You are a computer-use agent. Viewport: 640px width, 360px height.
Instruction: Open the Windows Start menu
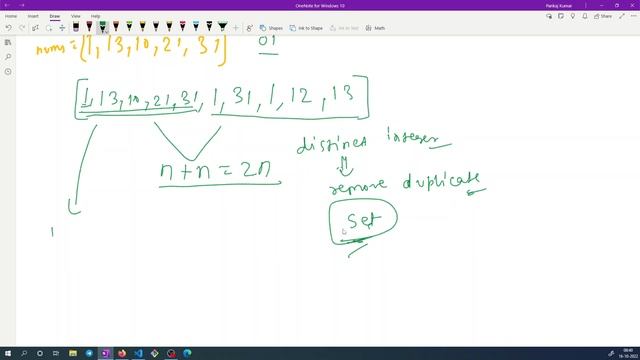(x=8, y=353)
